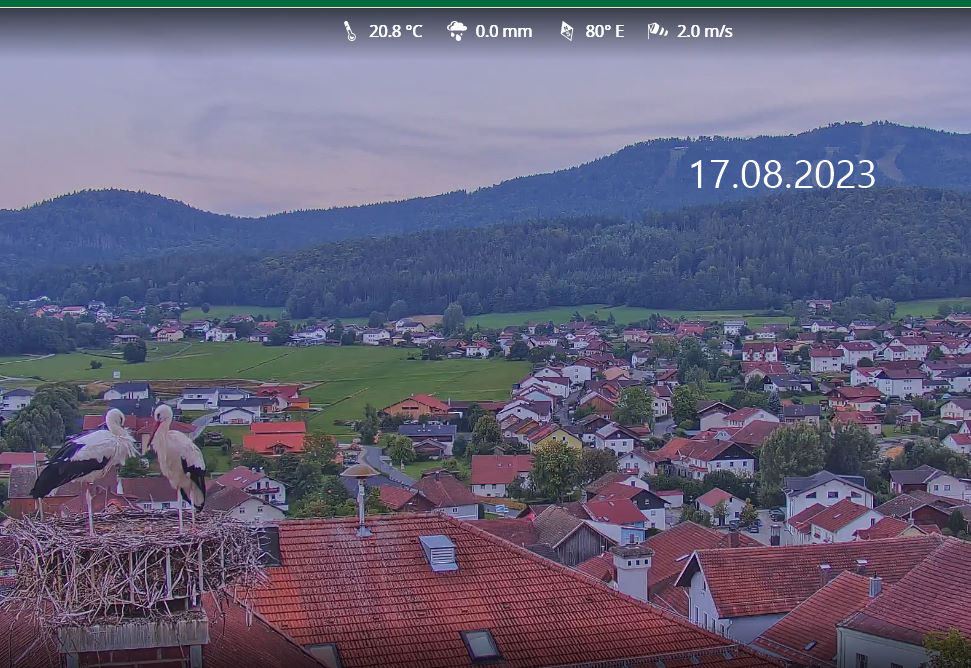Viewport: 971px width, 668px height.
Task: Click the rain cloud precipitation icon
Action: pyautogui.click(x=457, y=30)
